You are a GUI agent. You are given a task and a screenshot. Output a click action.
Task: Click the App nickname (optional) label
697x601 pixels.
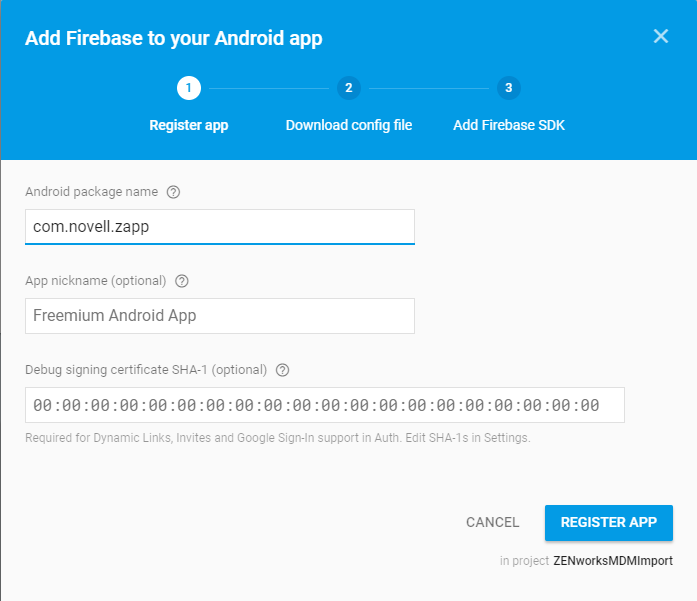[97, 281]
